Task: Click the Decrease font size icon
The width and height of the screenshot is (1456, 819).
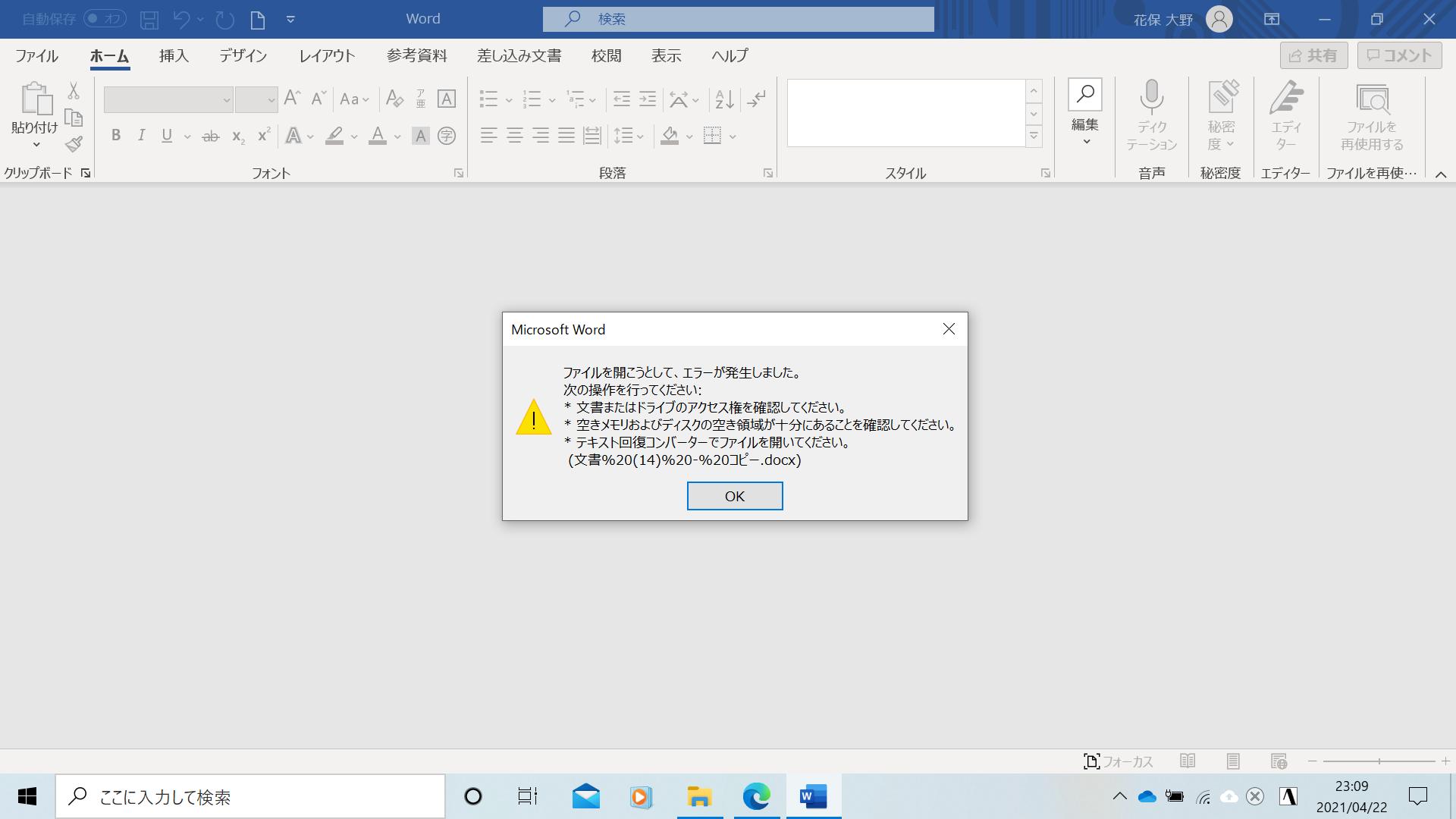Action: coord(318,98)
